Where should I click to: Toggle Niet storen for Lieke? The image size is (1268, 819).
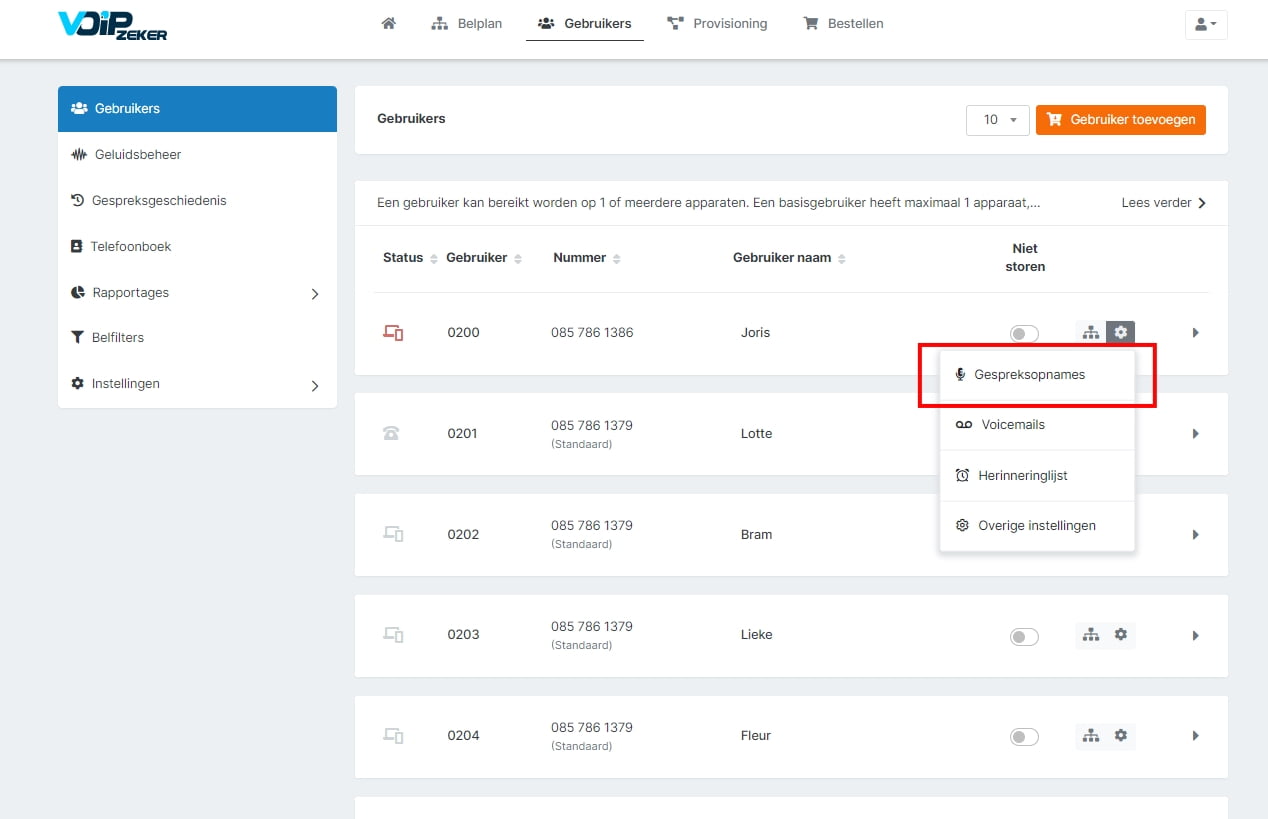point(1024,637)
